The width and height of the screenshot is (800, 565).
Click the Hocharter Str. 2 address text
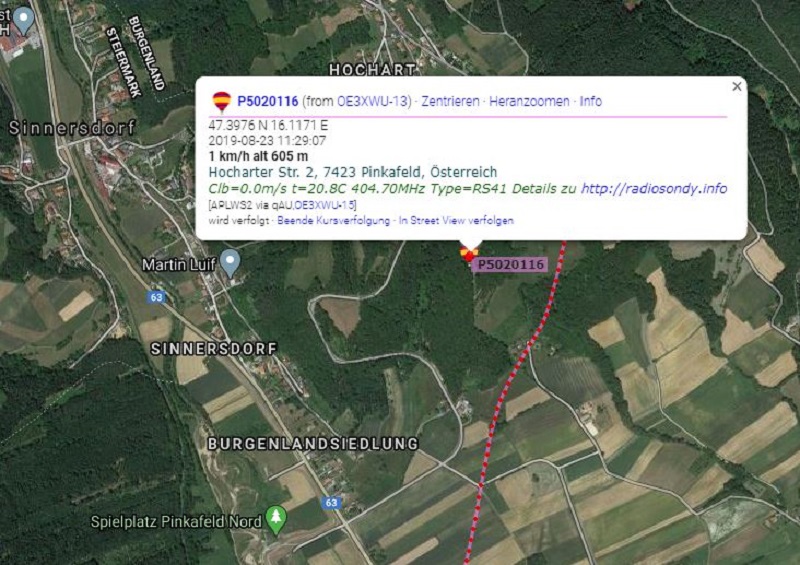coord(353,172)
